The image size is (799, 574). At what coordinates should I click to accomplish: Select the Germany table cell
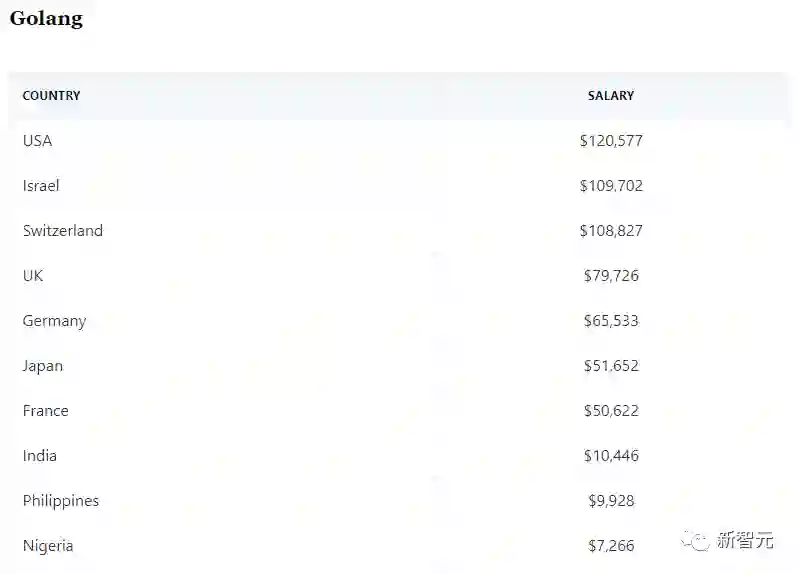(54, 321)
